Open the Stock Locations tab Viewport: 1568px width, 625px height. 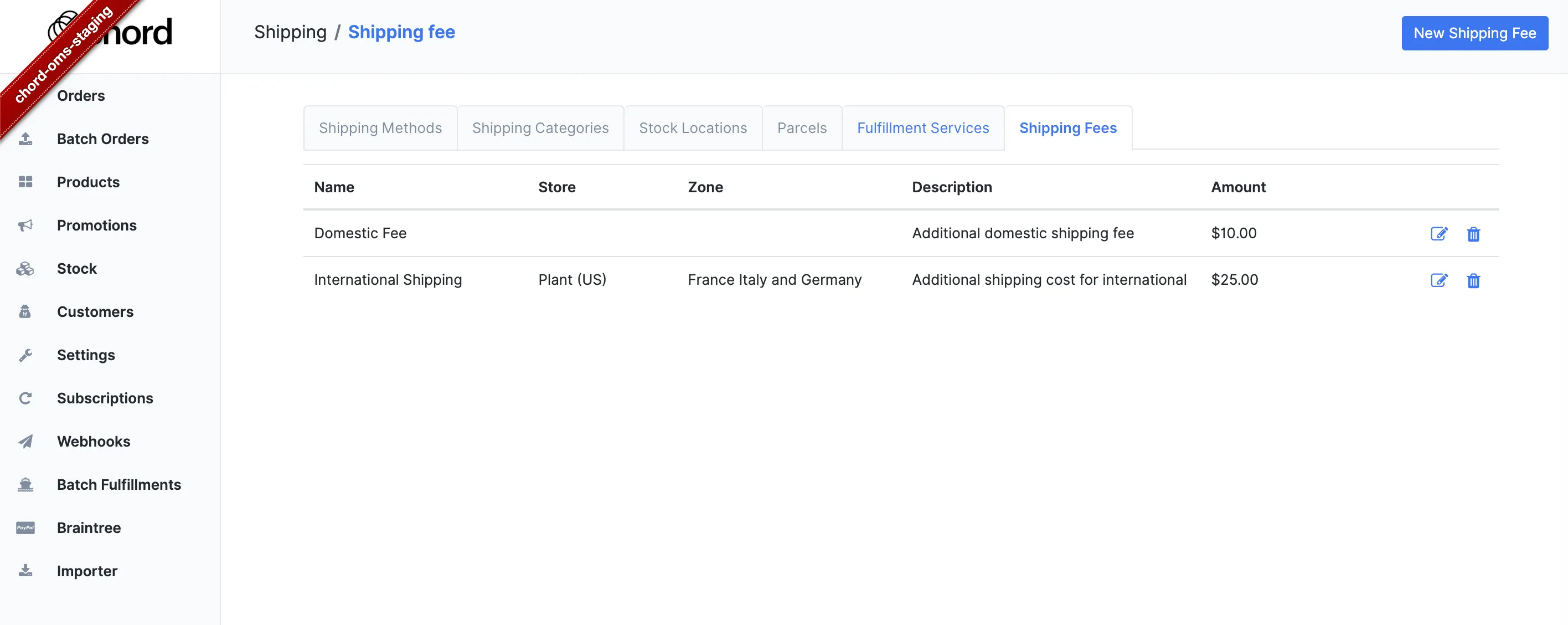(693, 128)
